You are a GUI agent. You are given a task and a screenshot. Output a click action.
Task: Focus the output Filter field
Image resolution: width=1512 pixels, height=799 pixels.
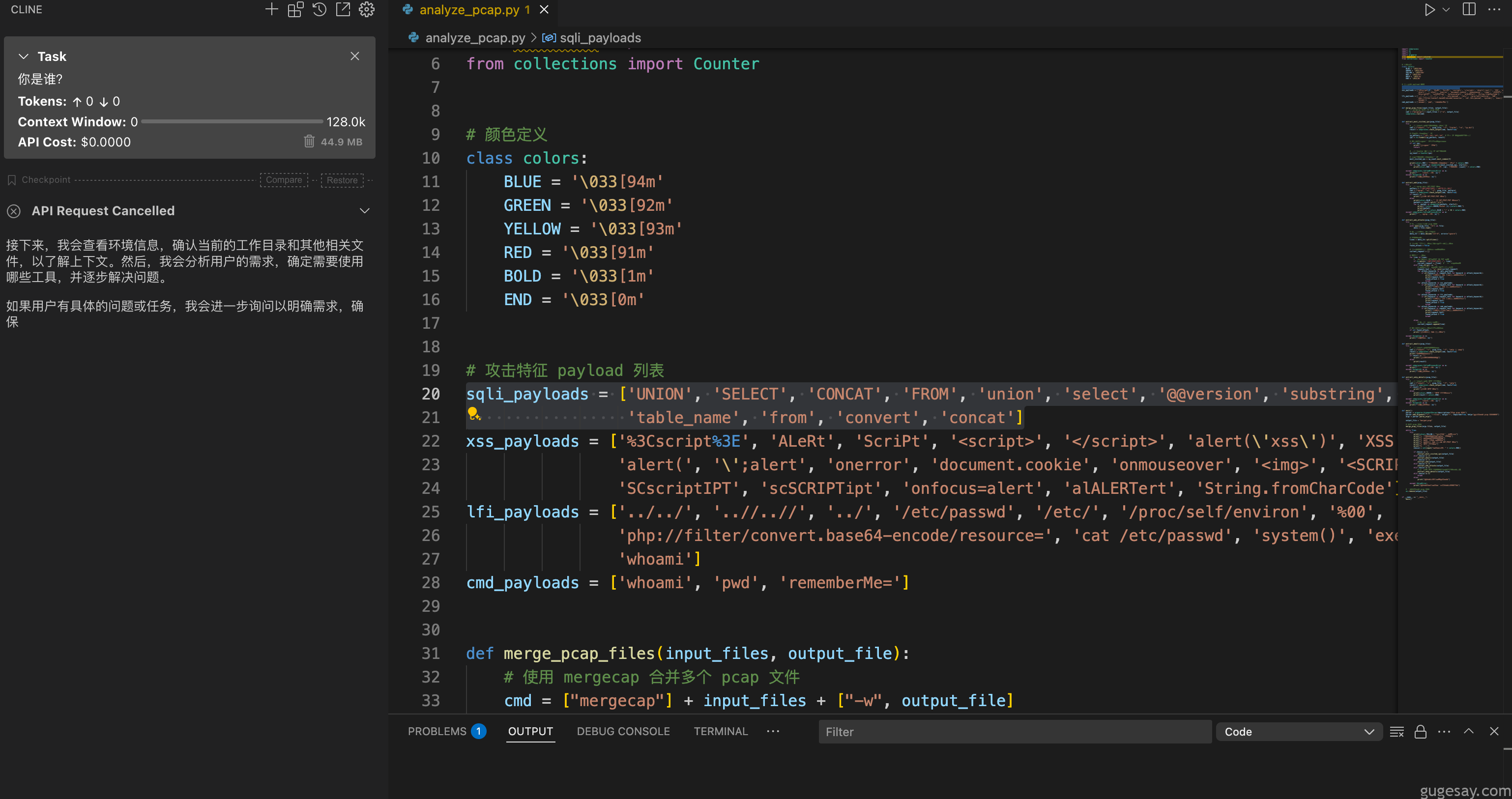(x=1015, y=732)
